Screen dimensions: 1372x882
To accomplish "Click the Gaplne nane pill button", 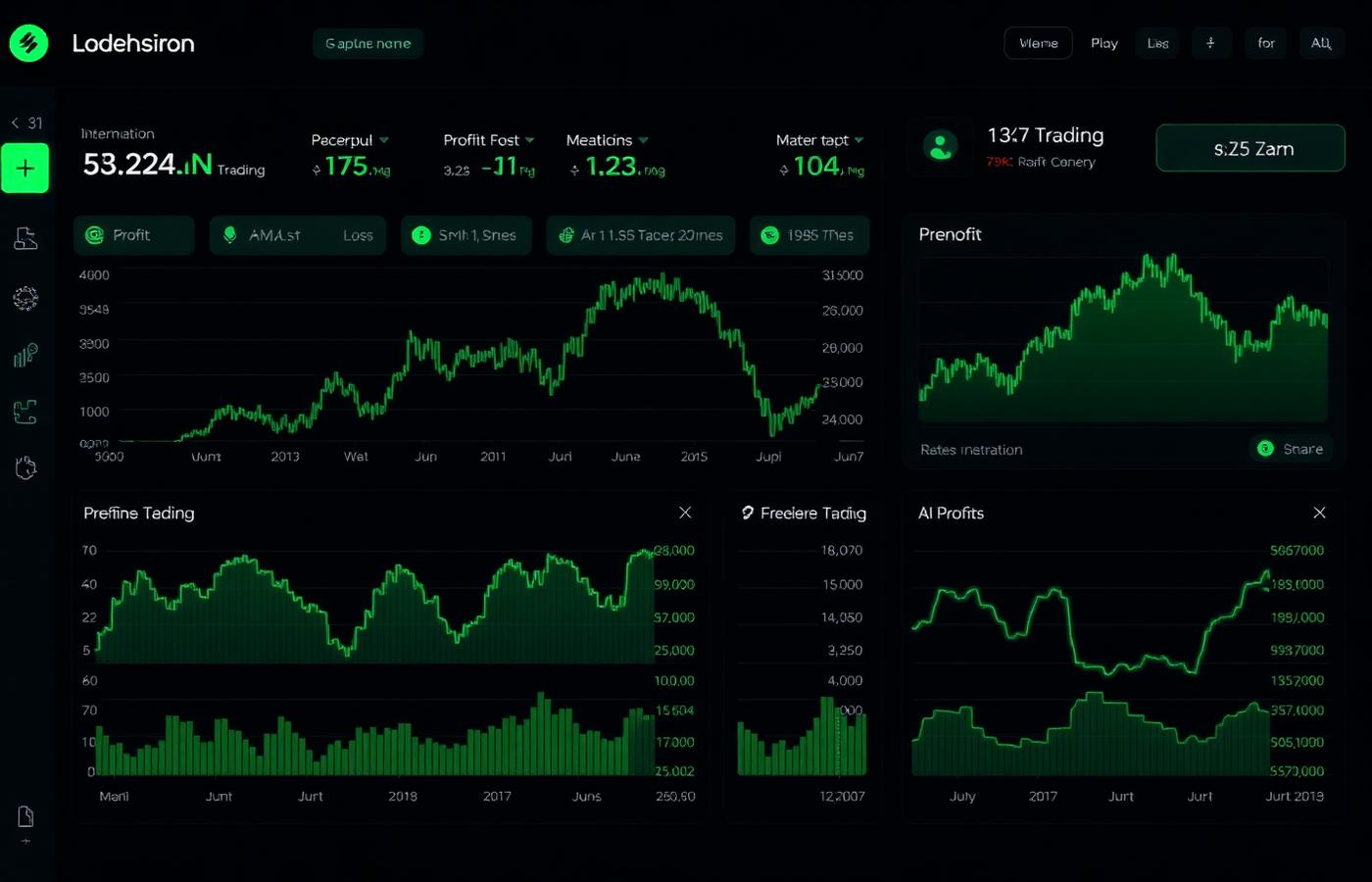I will pos(368,43).
